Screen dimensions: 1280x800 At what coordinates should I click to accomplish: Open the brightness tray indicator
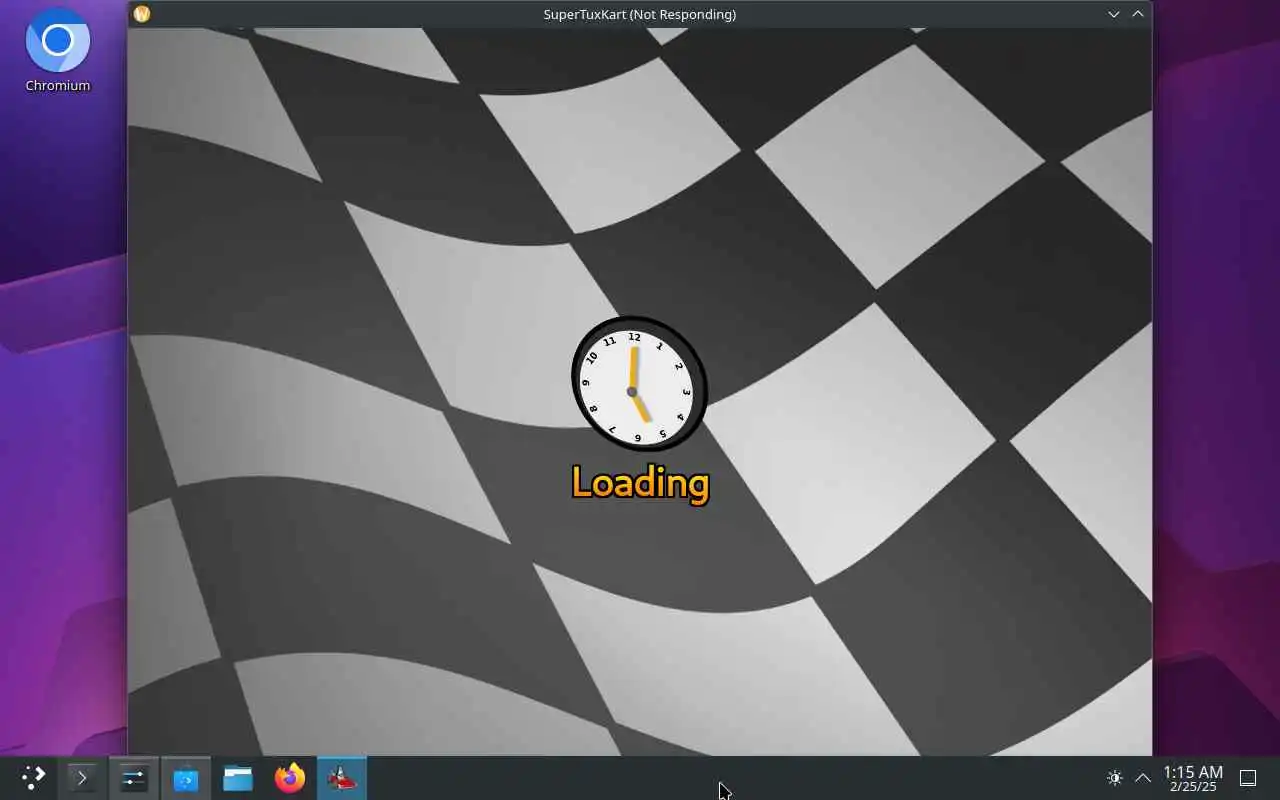point(1115,778)
